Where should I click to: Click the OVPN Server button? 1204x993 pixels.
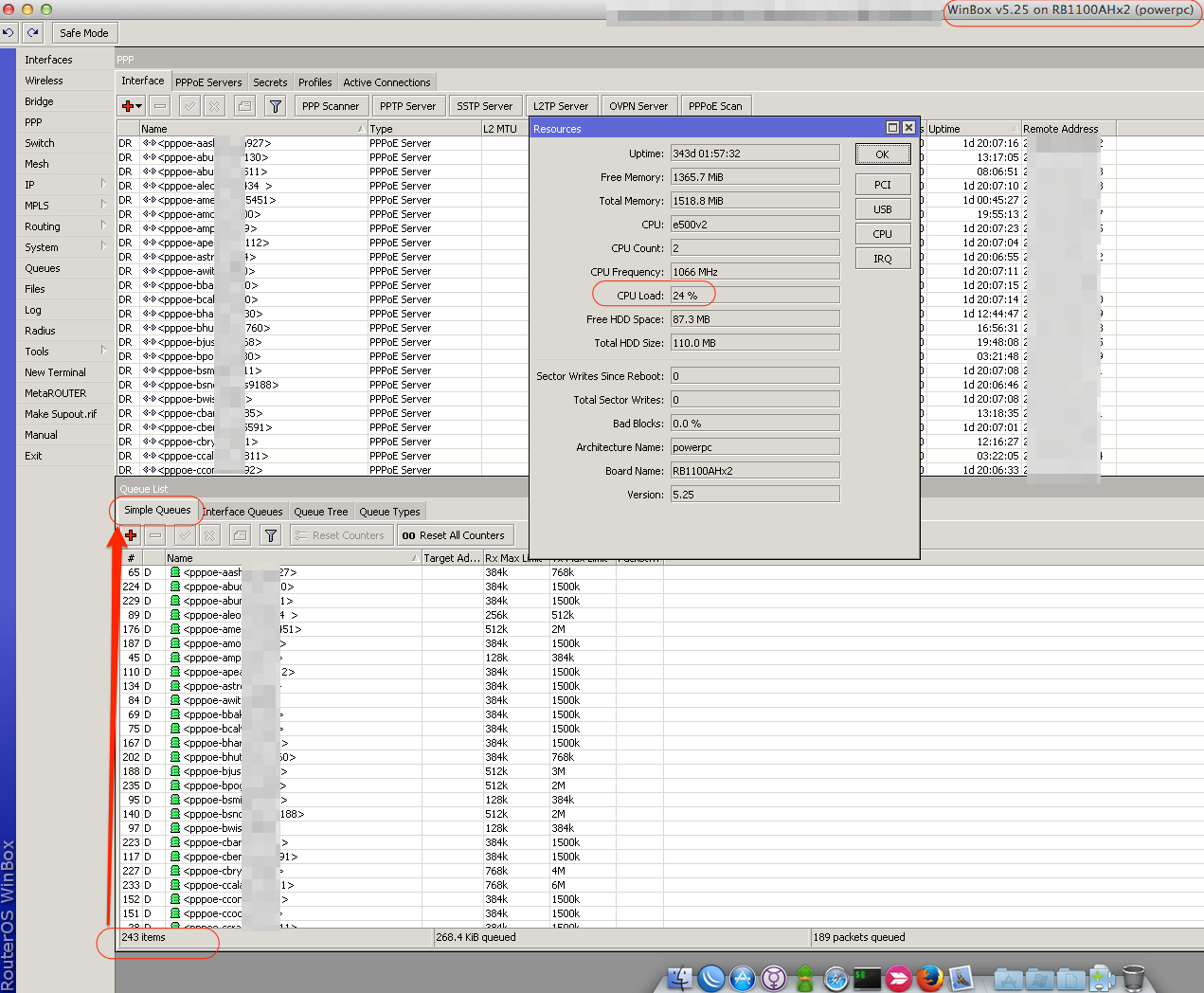tap(638, 106)
